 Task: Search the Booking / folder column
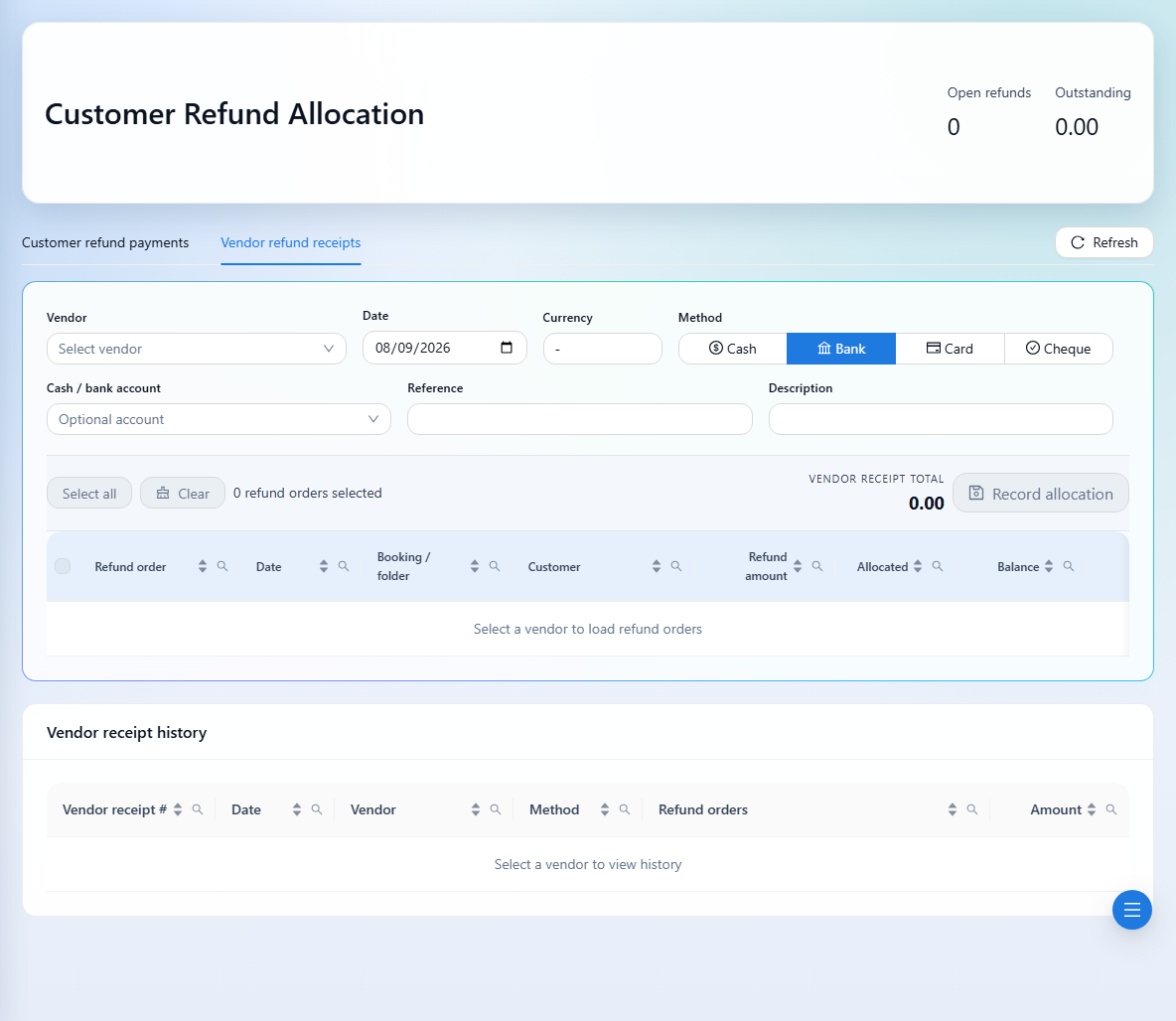coord(495,566)
